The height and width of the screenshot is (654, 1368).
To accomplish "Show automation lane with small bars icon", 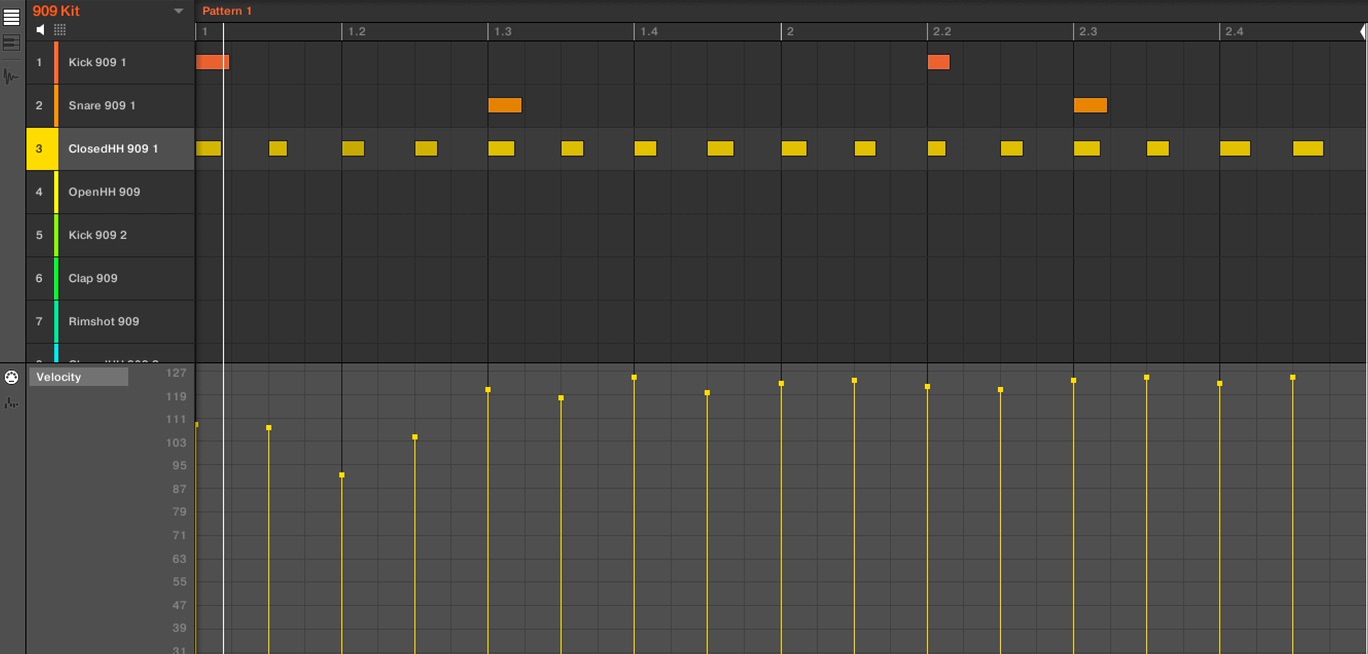I will click(11, 403).
